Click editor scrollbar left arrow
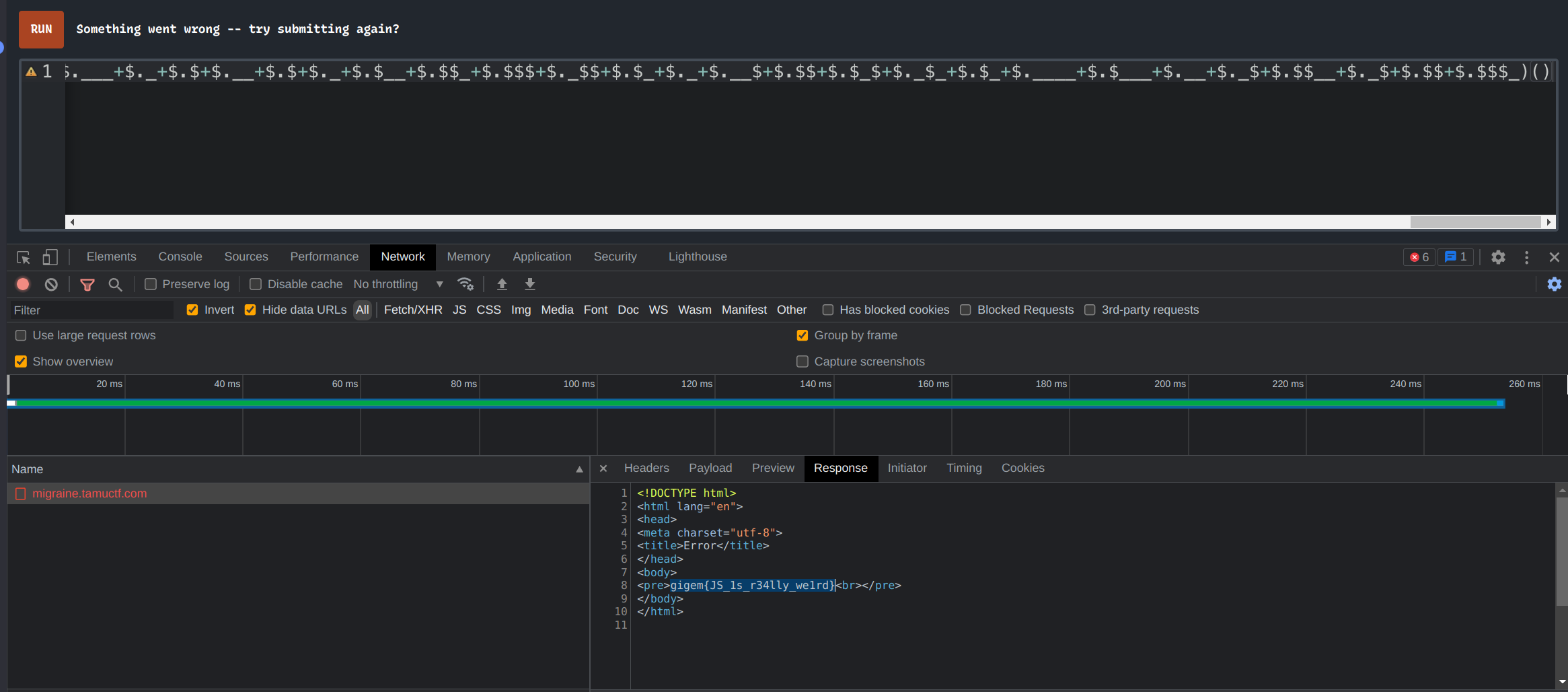This screenshot has width=1568, height=692. tap(72, 222)
